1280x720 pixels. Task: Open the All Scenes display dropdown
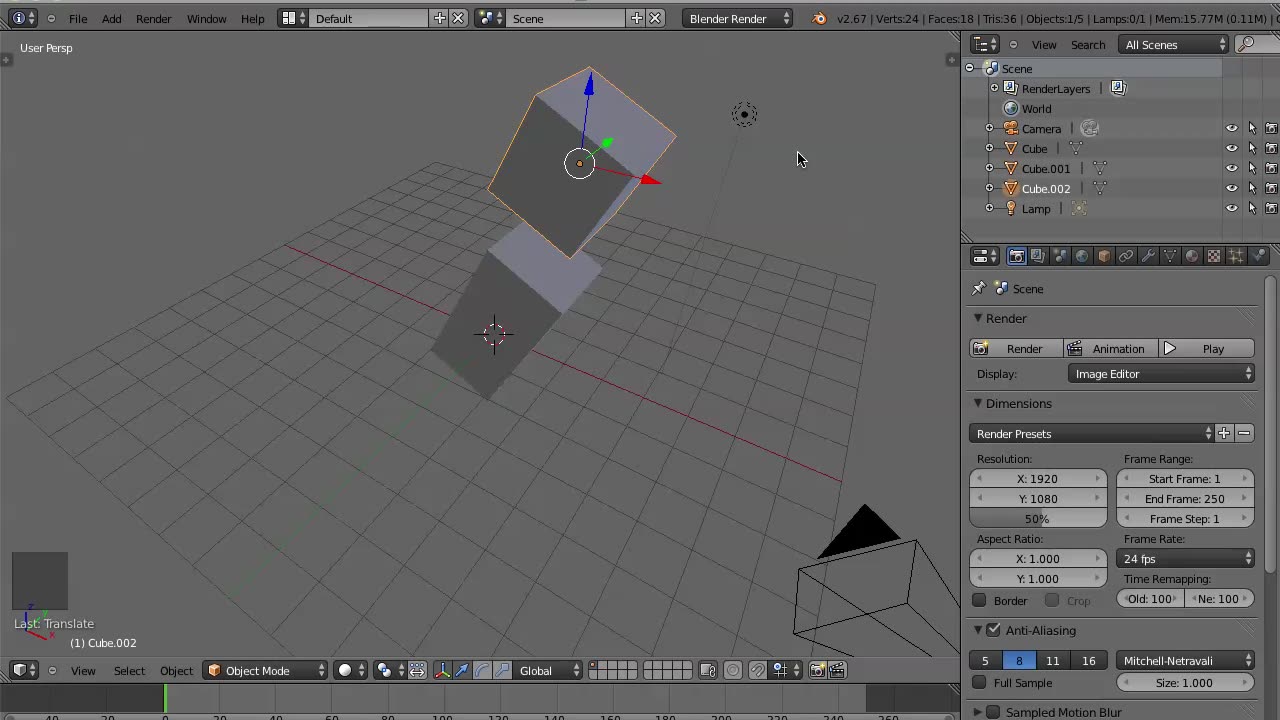[1174, 44]
